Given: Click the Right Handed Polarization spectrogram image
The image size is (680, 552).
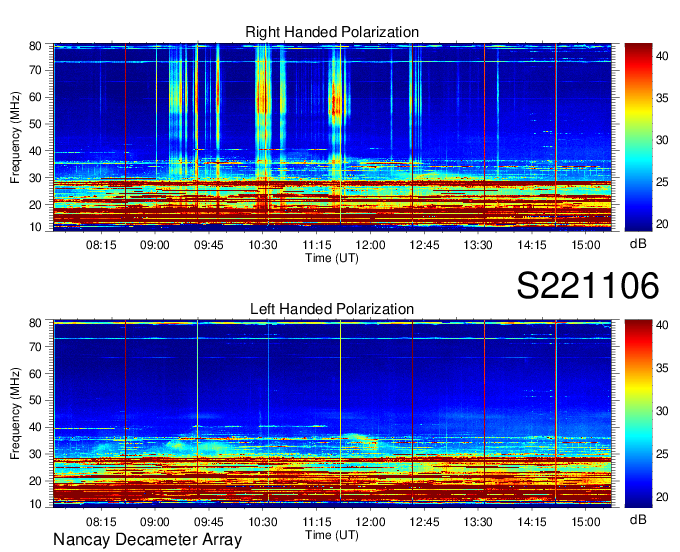Looking at the screenshot, I should (x=332, y=137).
